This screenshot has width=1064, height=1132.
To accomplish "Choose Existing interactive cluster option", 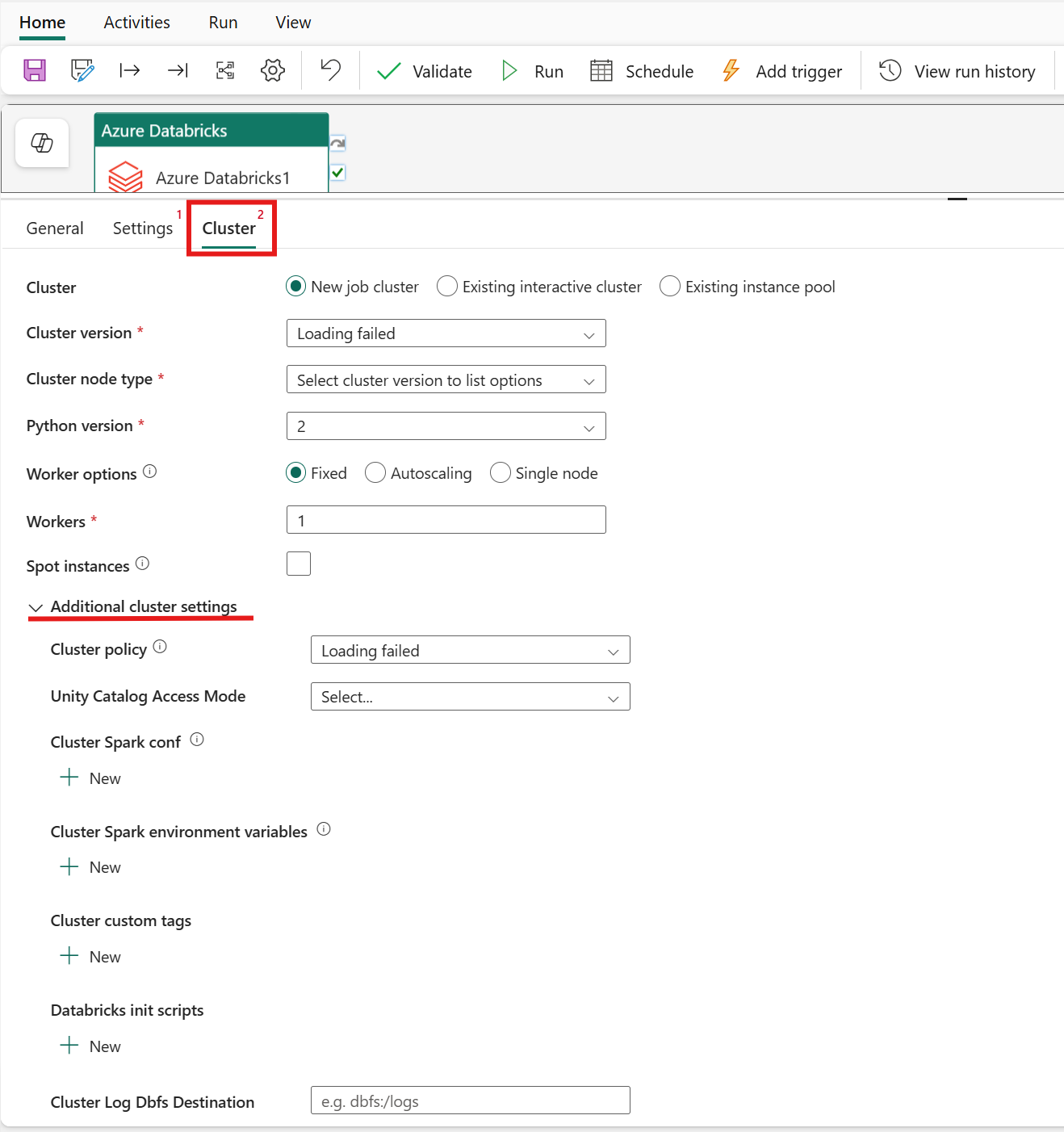I will coord(446,286).
